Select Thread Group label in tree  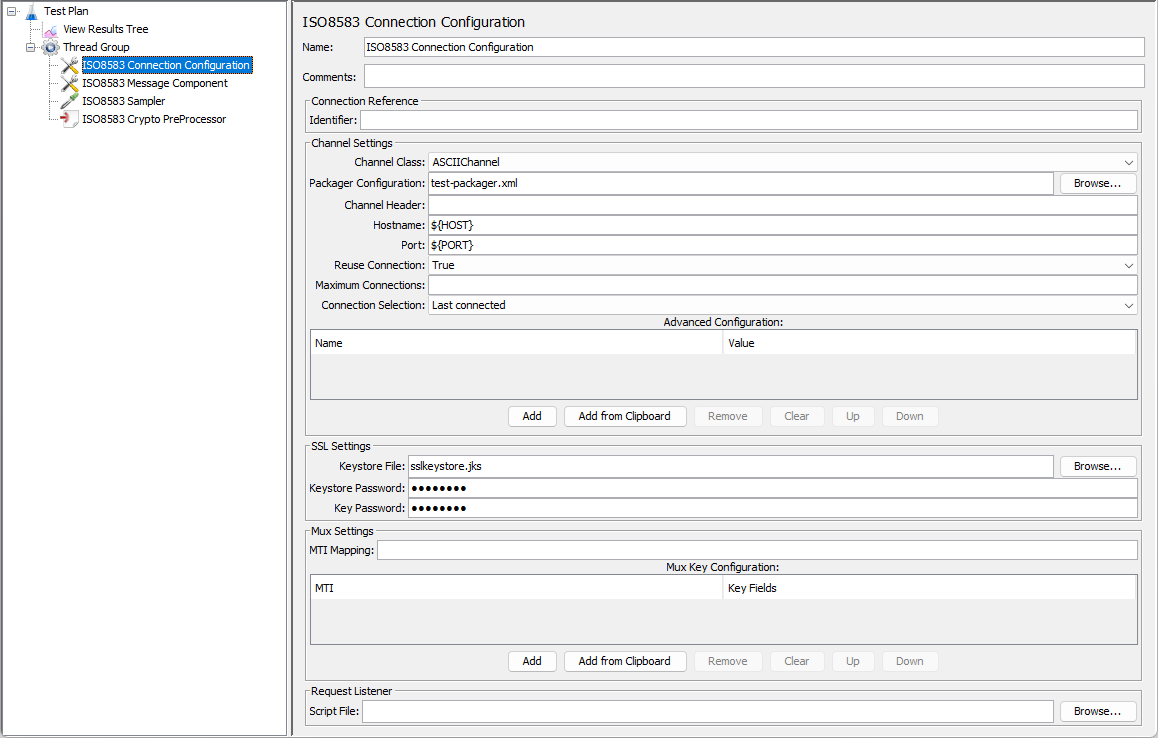pyautogui.click(x=96, y=47)
